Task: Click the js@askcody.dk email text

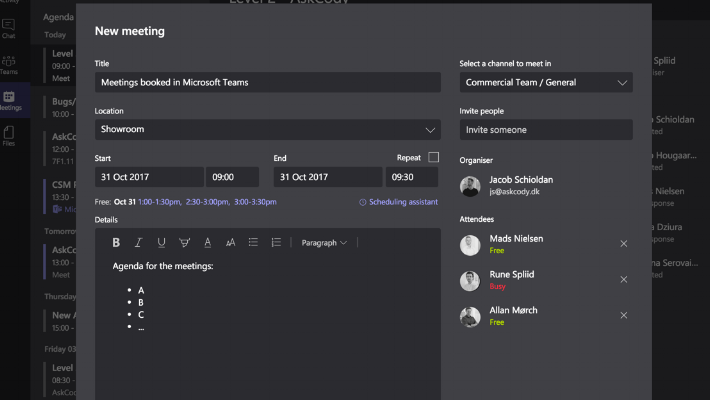Action: 514,192
